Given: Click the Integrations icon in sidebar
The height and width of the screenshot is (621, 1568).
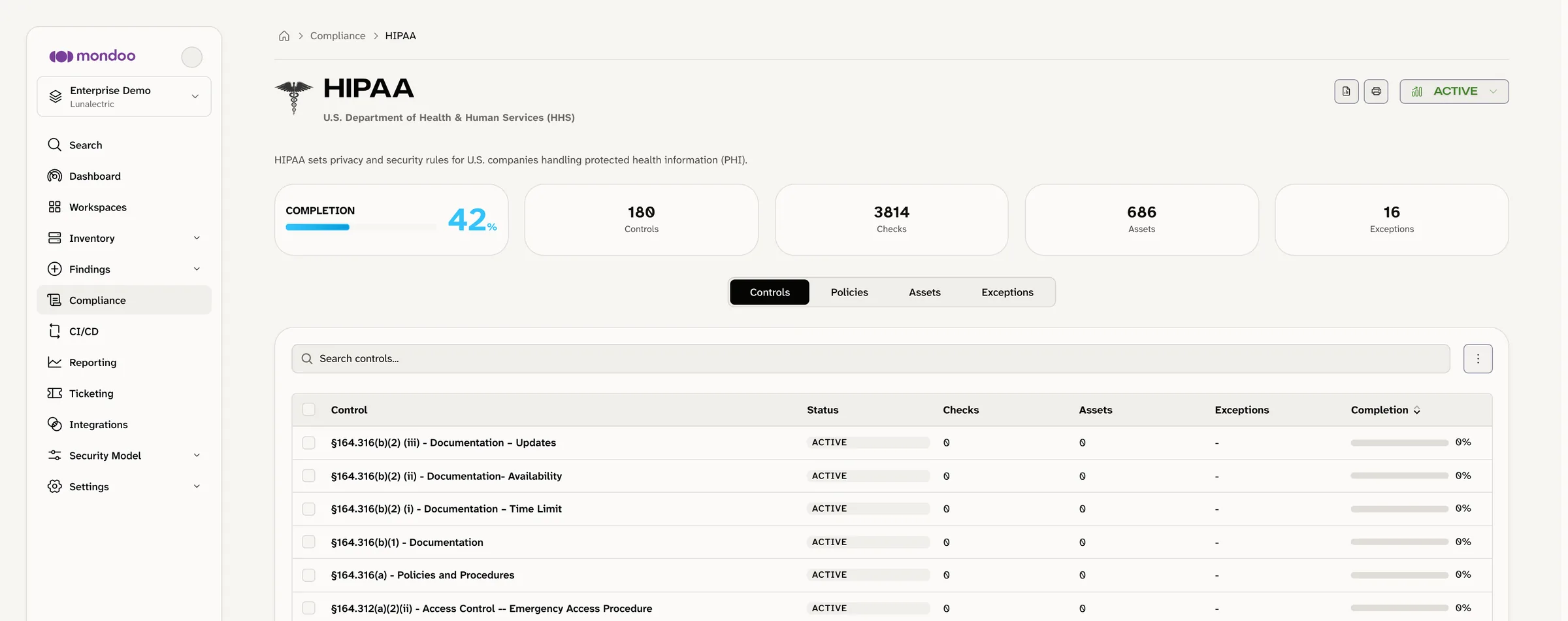Looking at the screenshot, I should coord(55,424).
